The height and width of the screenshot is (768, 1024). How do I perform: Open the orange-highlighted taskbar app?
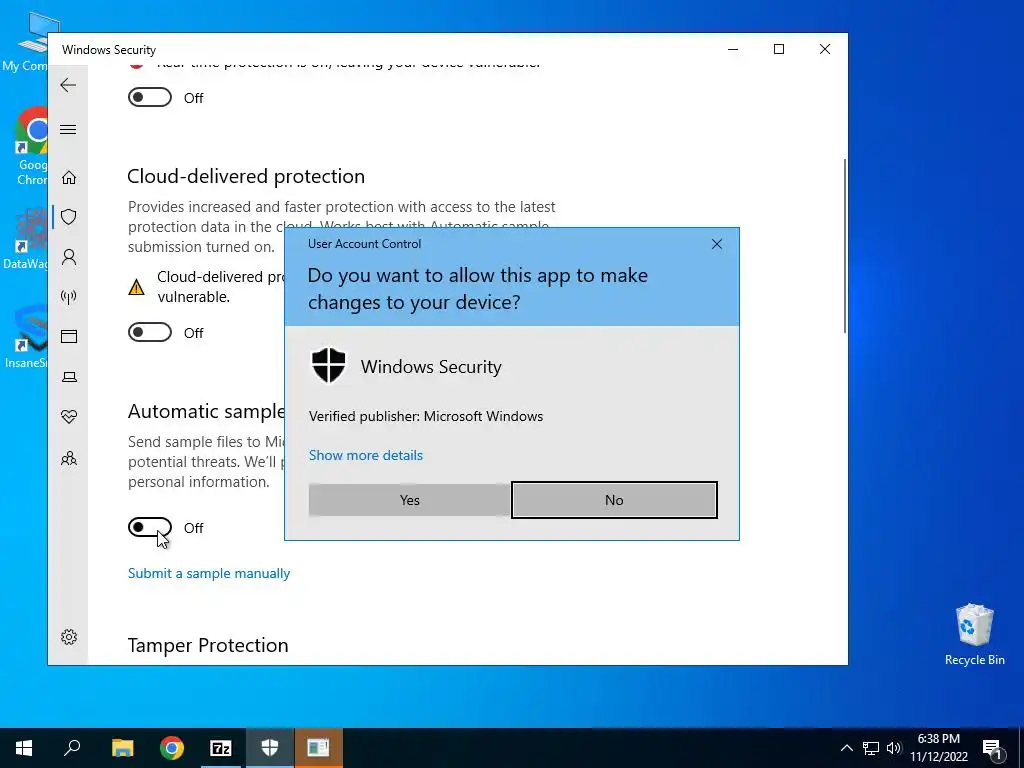click(319, 748)
